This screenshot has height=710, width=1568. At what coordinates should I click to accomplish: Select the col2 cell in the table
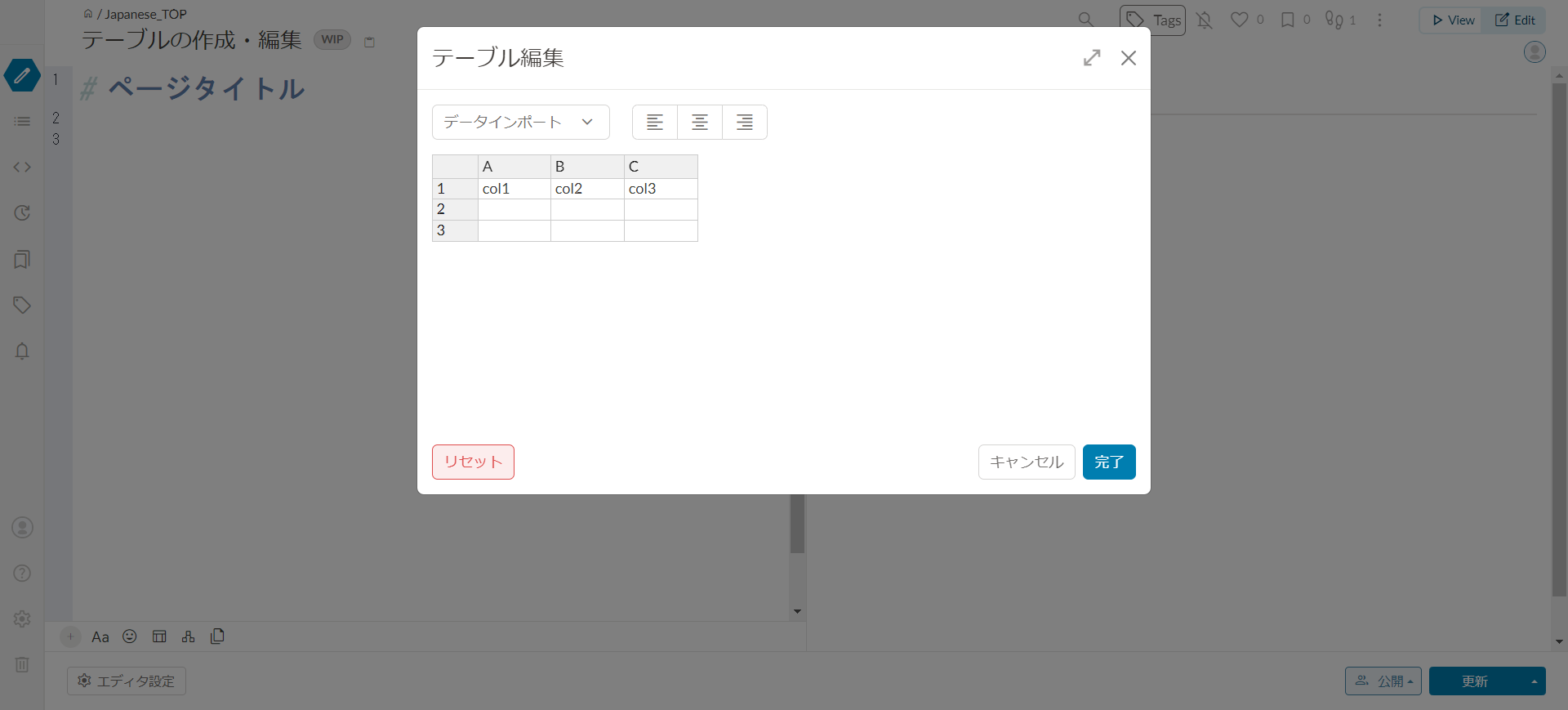[x=587, y=189]
